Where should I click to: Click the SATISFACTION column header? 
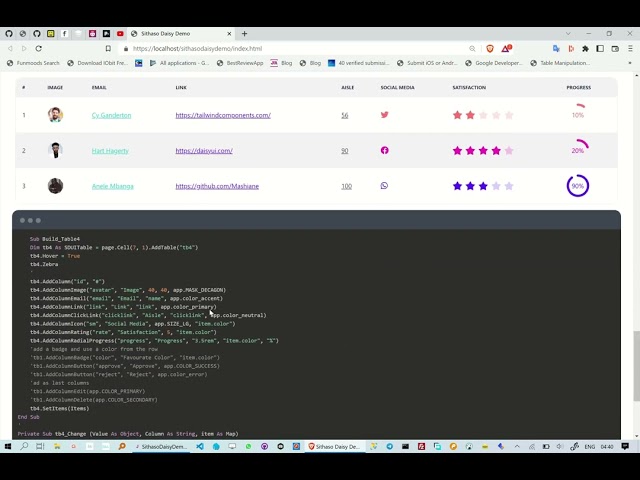point(469,87)
